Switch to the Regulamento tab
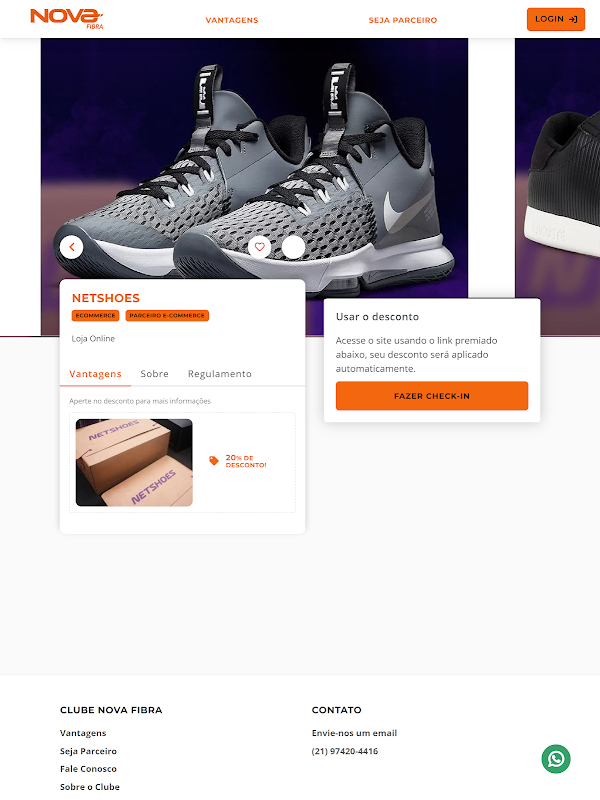The height and width of the screenshot is (800, 600). click(219, 374)
